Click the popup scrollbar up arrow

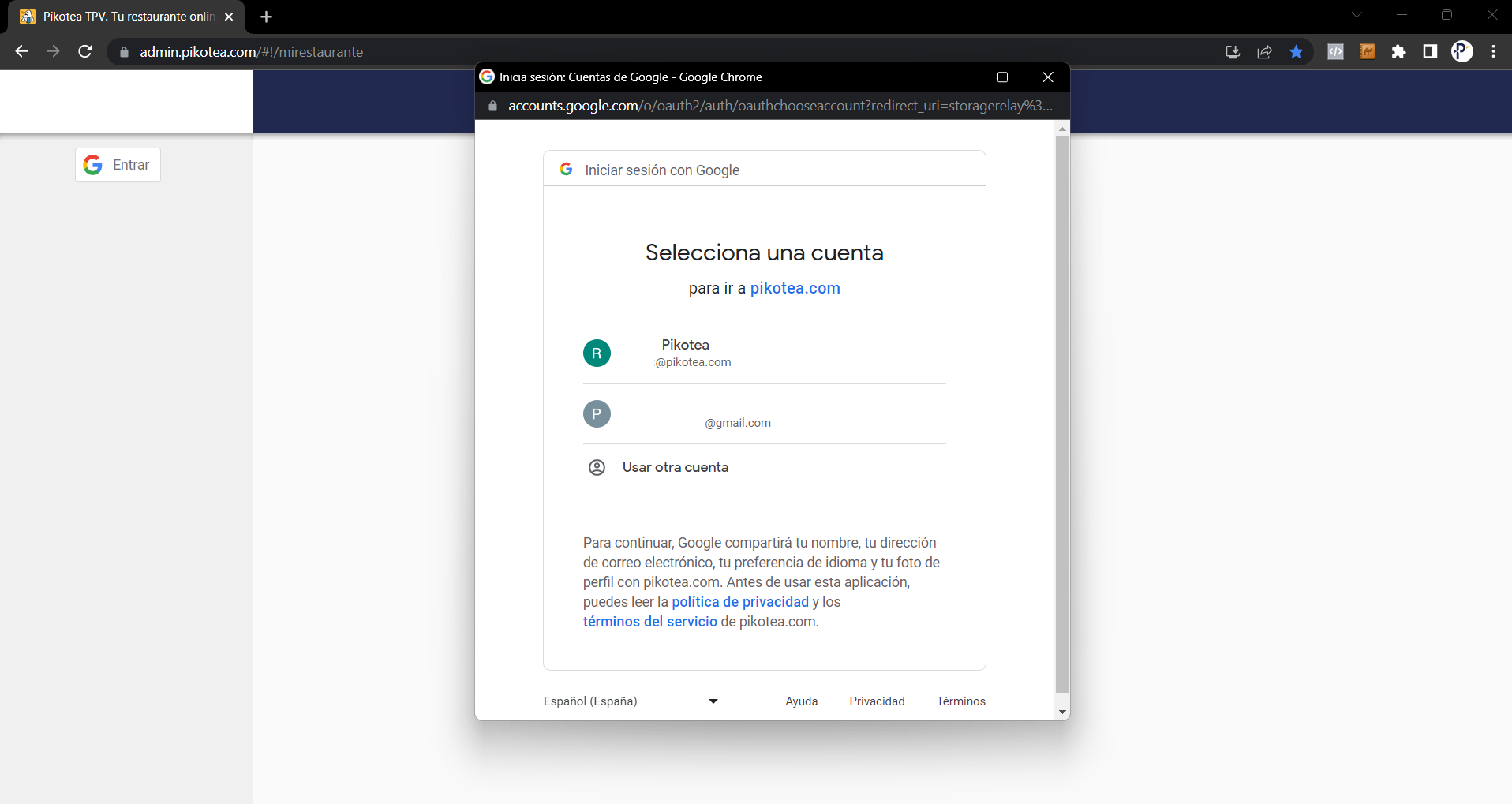click(1062, 129)
